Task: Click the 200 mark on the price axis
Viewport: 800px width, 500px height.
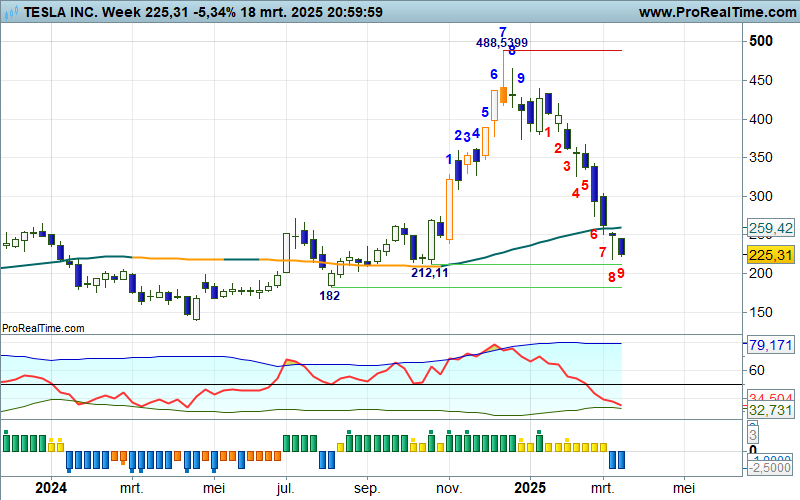Action: pyautogui.click(x=761, y=273)
